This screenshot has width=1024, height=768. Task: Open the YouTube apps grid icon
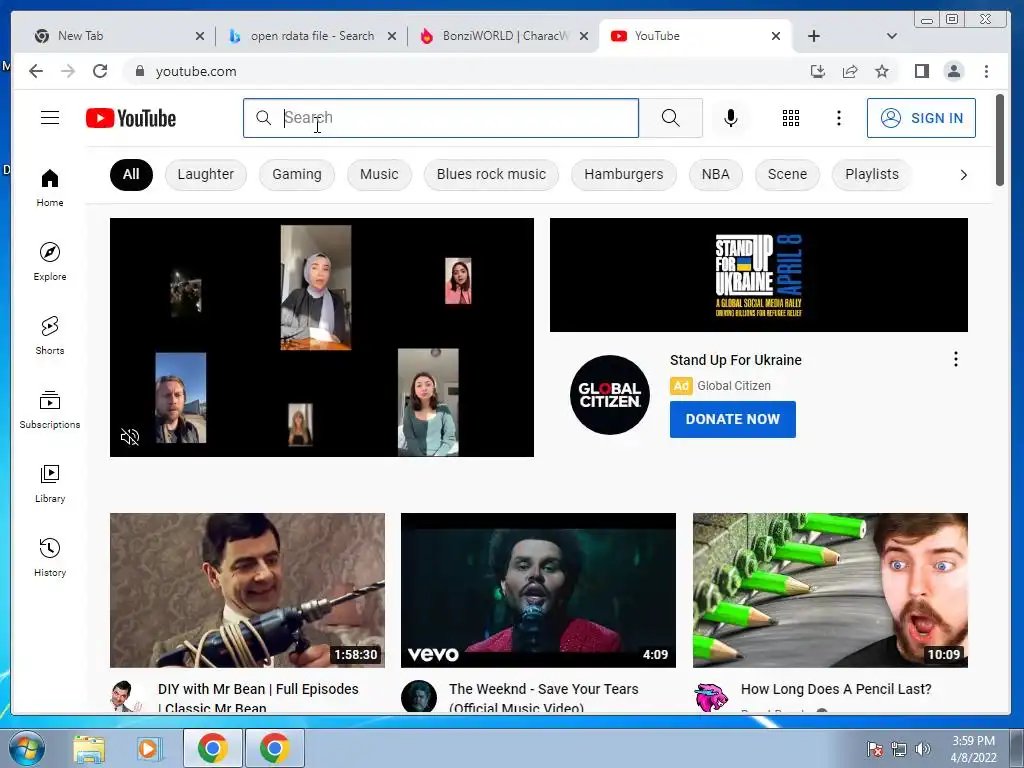tap(791, 118)
